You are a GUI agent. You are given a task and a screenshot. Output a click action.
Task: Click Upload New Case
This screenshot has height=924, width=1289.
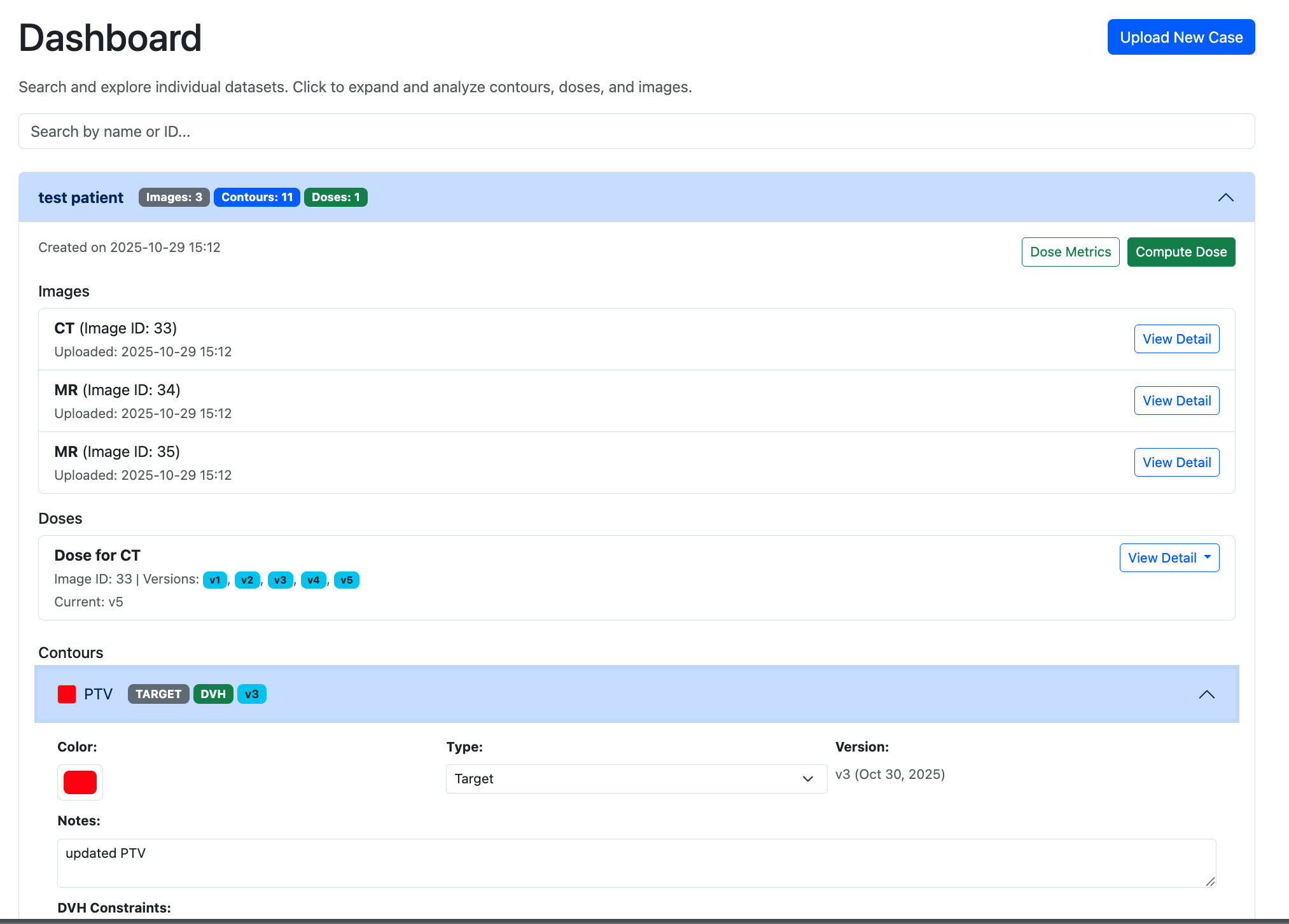(1181, 36)
